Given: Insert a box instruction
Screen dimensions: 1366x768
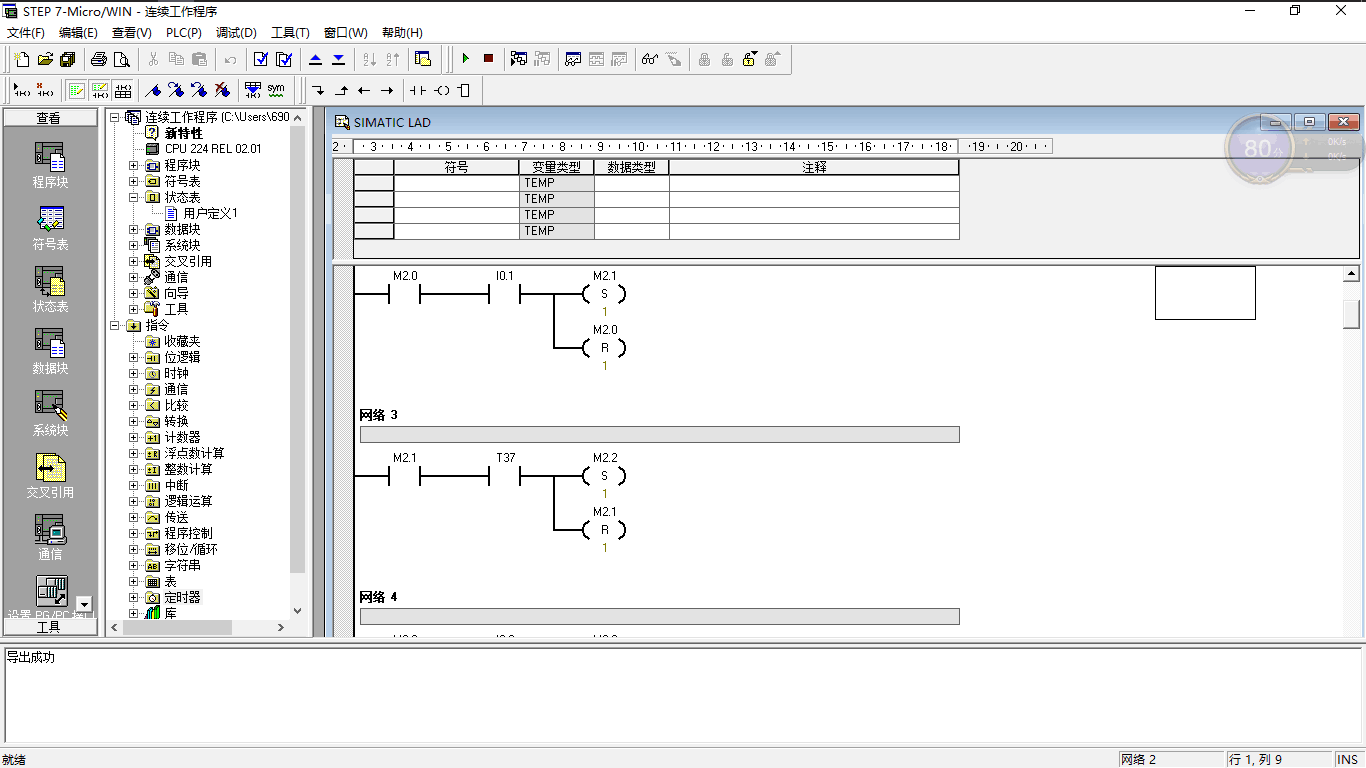Looking at the screenshot, I should tap(463, 90).
